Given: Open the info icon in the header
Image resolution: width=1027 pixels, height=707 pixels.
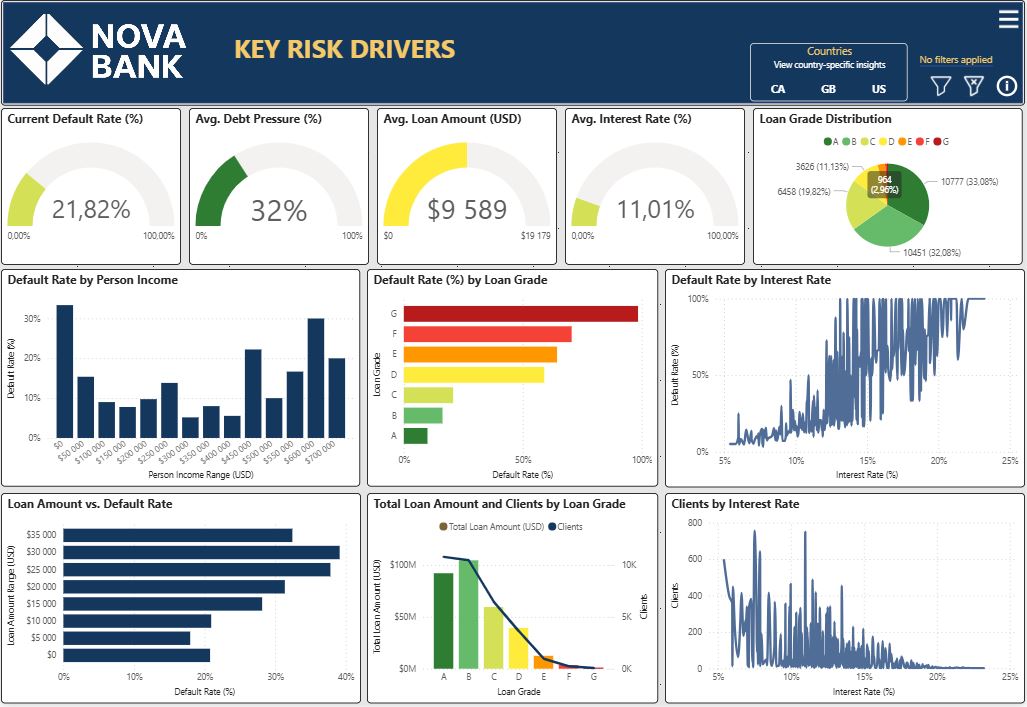Looking at the screenshot, I should point(1006,86).
